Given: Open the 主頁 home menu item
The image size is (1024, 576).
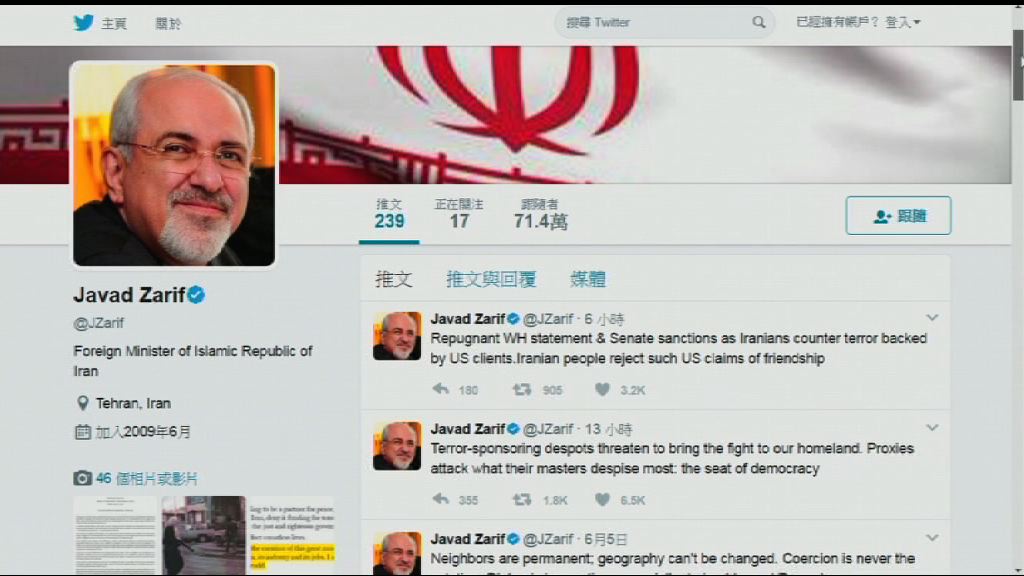Looking at the screenshot, I should pos(114,24).
